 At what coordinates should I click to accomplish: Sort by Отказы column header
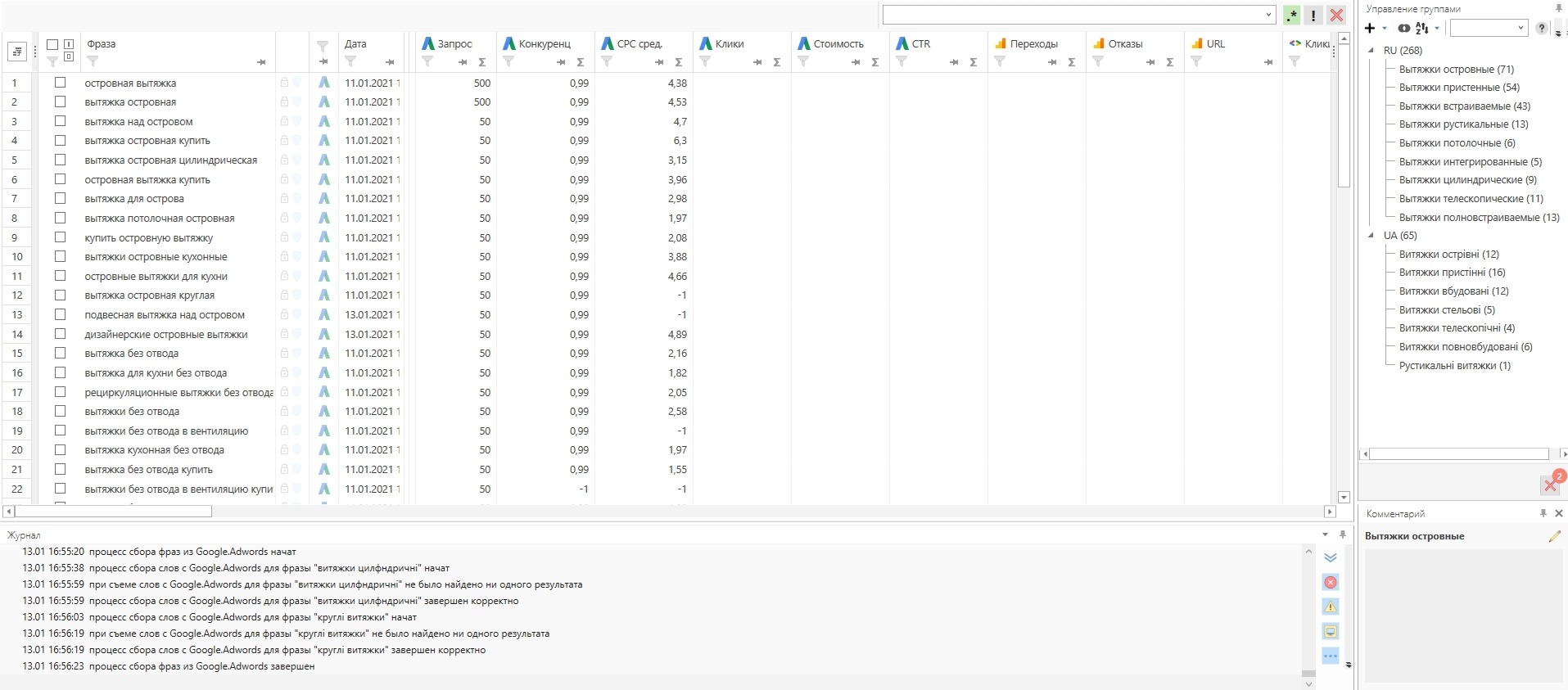click(x=1125, y=44)
